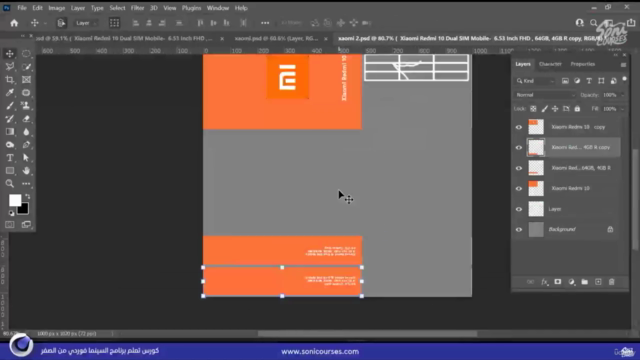Select the Xiaomi Redmi 10 layer thumbnail

[x=536, y=189]
